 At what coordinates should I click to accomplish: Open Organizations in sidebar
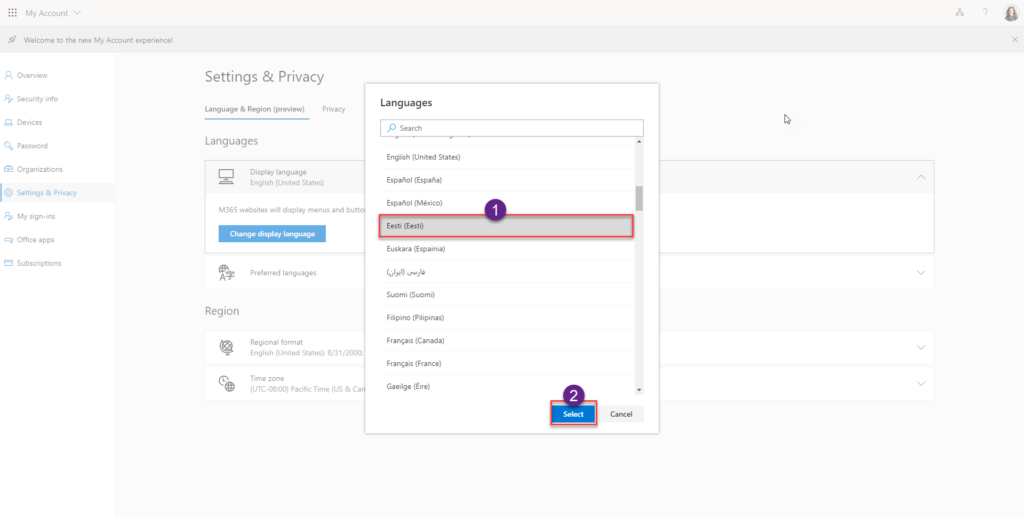(39, 169)
